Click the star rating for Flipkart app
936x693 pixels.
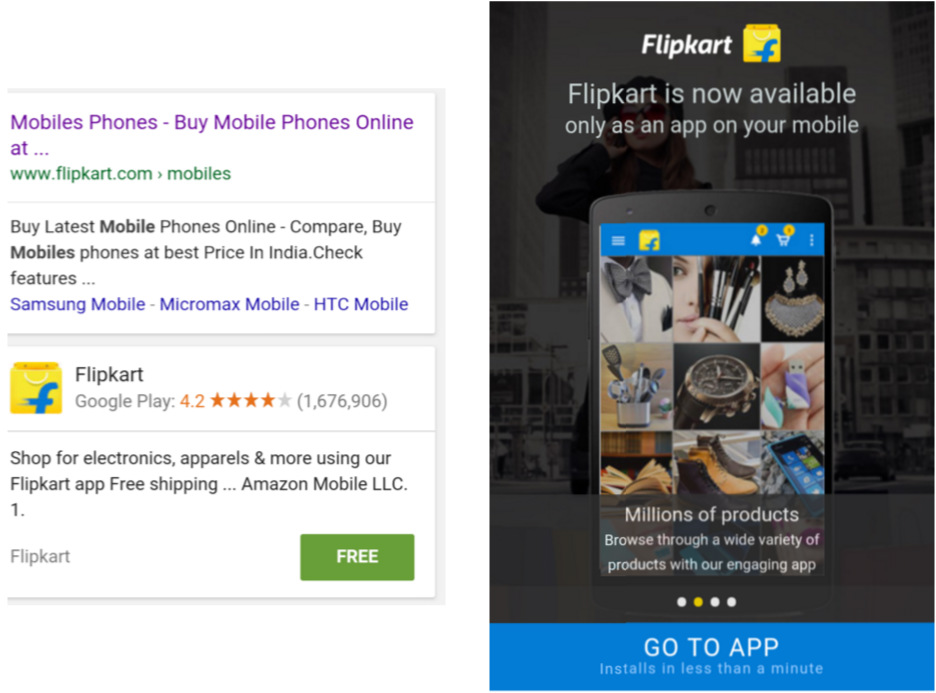point(250,401)
